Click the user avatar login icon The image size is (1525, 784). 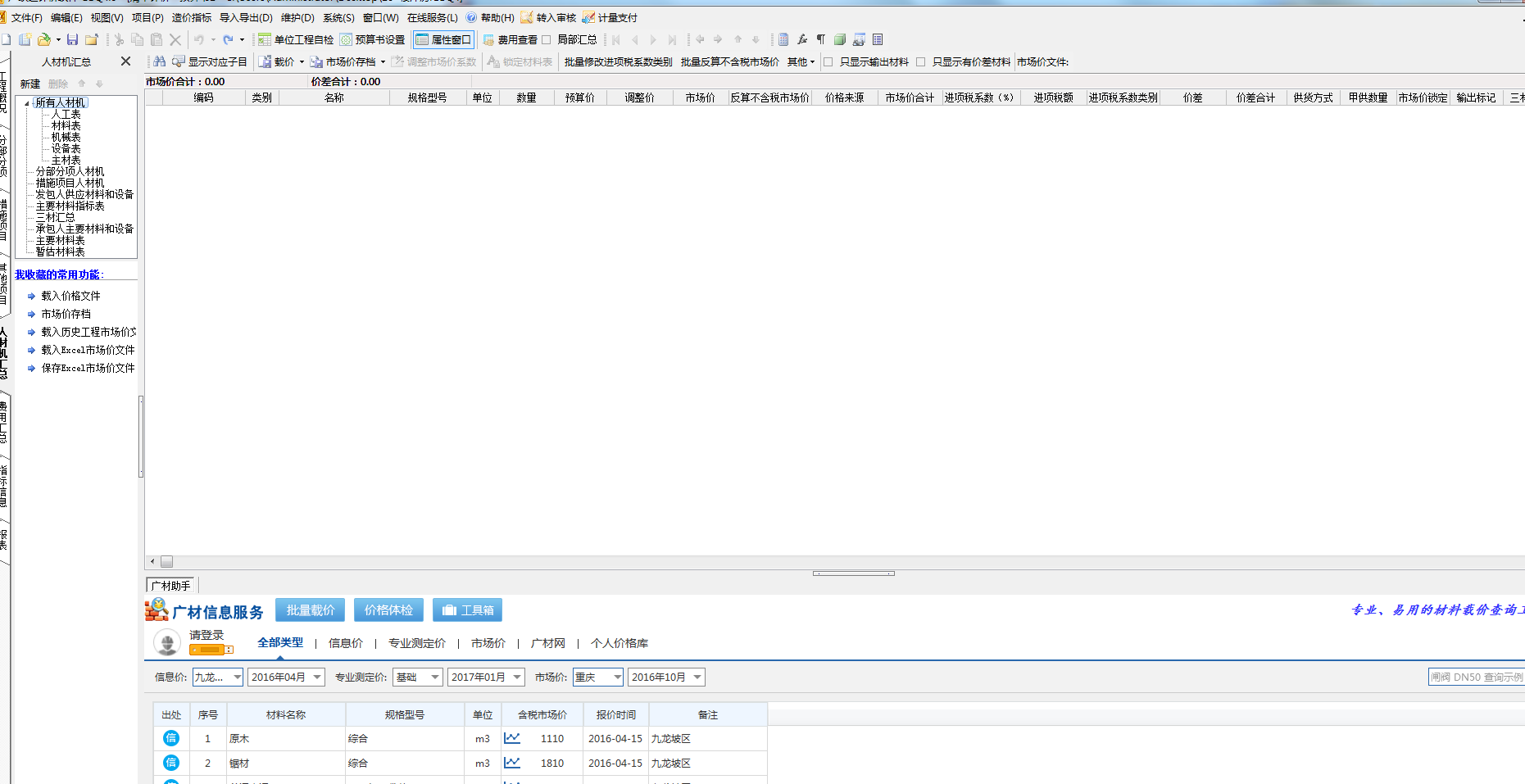pyautogui.click(x=167, y=643)
